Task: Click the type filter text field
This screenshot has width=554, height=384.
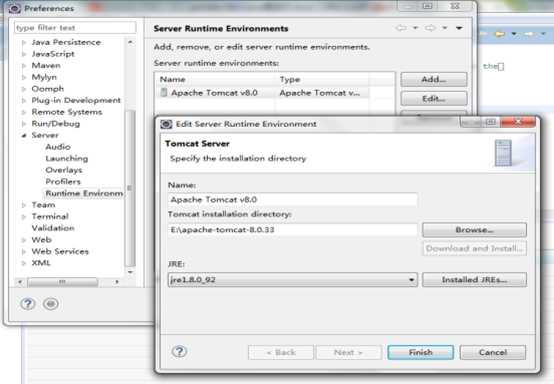Action: pos(75,28)
